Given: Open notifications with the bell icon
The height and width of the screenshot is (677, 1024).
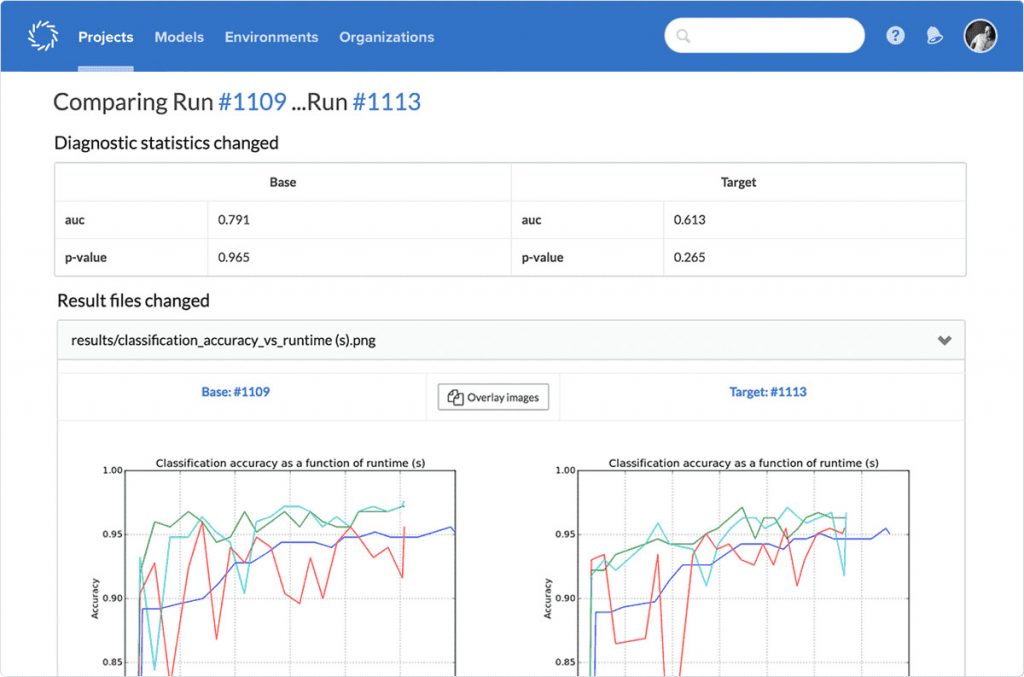Looking at the screenshot, I should [933, 35].
